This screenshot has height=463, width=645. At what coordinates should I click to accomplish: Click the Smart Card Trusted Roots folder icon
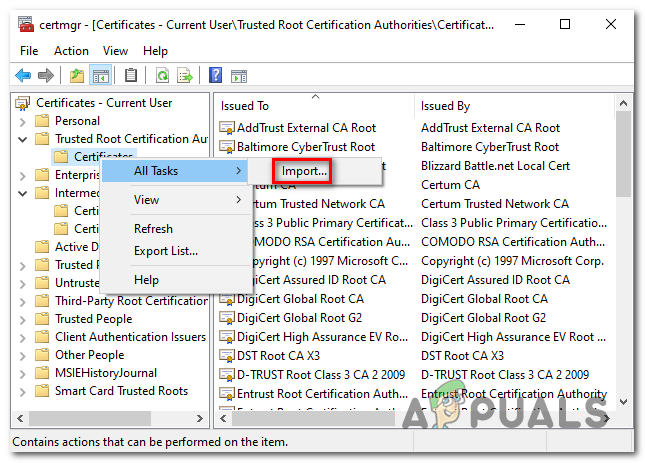tap(42, 391)
